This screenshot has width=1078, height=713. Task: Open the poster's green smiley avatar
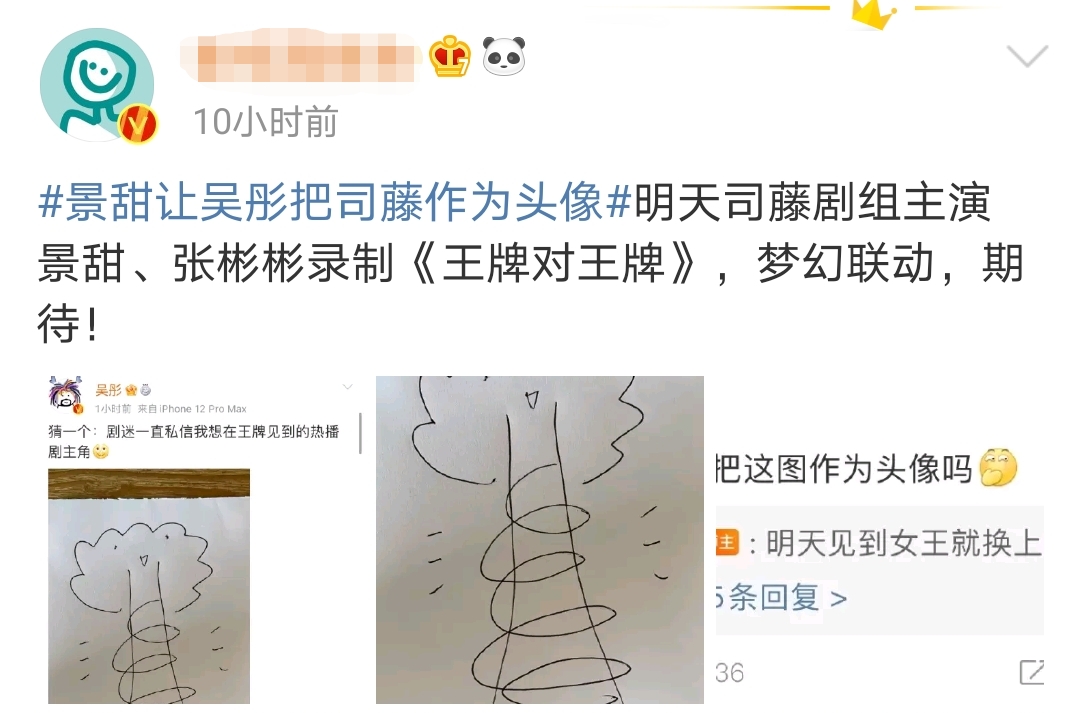tap(97, 85)
